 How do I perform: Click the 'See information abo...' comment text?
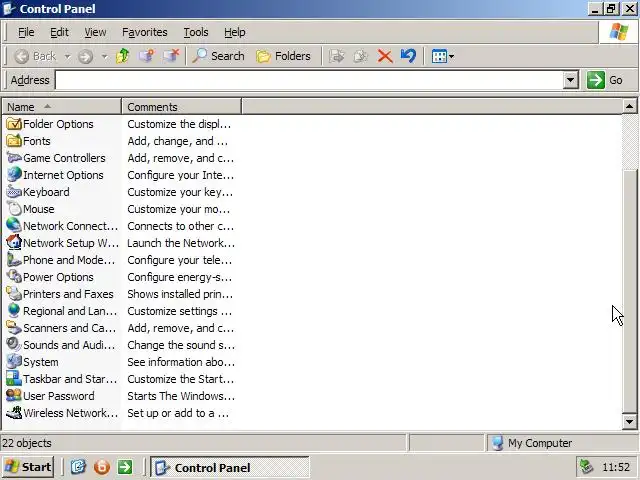[181, 362]
